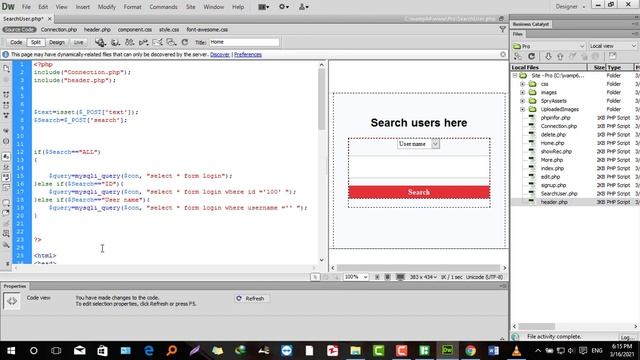Open Dreamweaver from the taskbar
This screenshot has height=360, width=640.
pos(447,350)
